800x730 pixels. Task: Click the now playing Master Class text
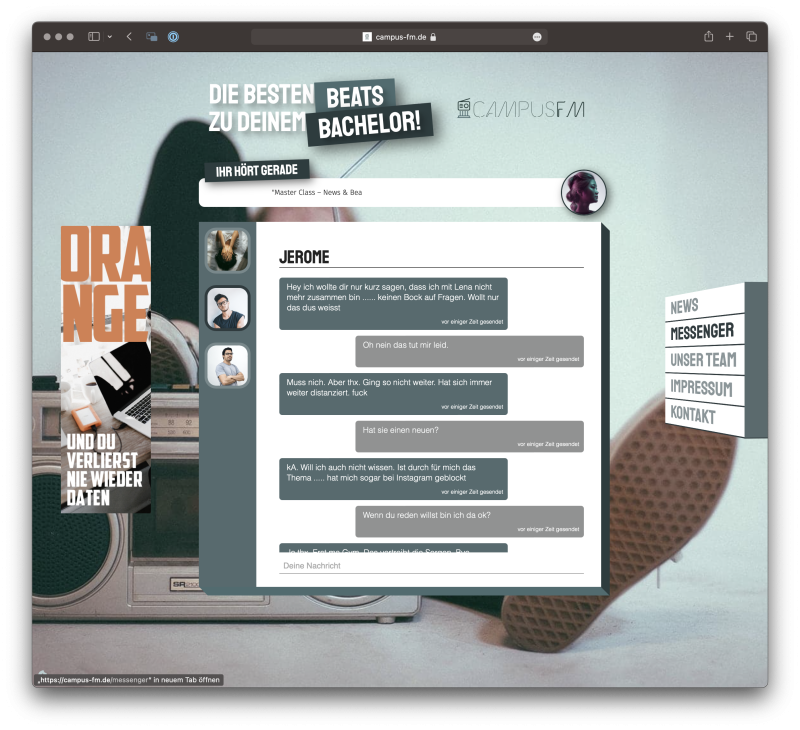pyautogui.click(x=317, y=192)
